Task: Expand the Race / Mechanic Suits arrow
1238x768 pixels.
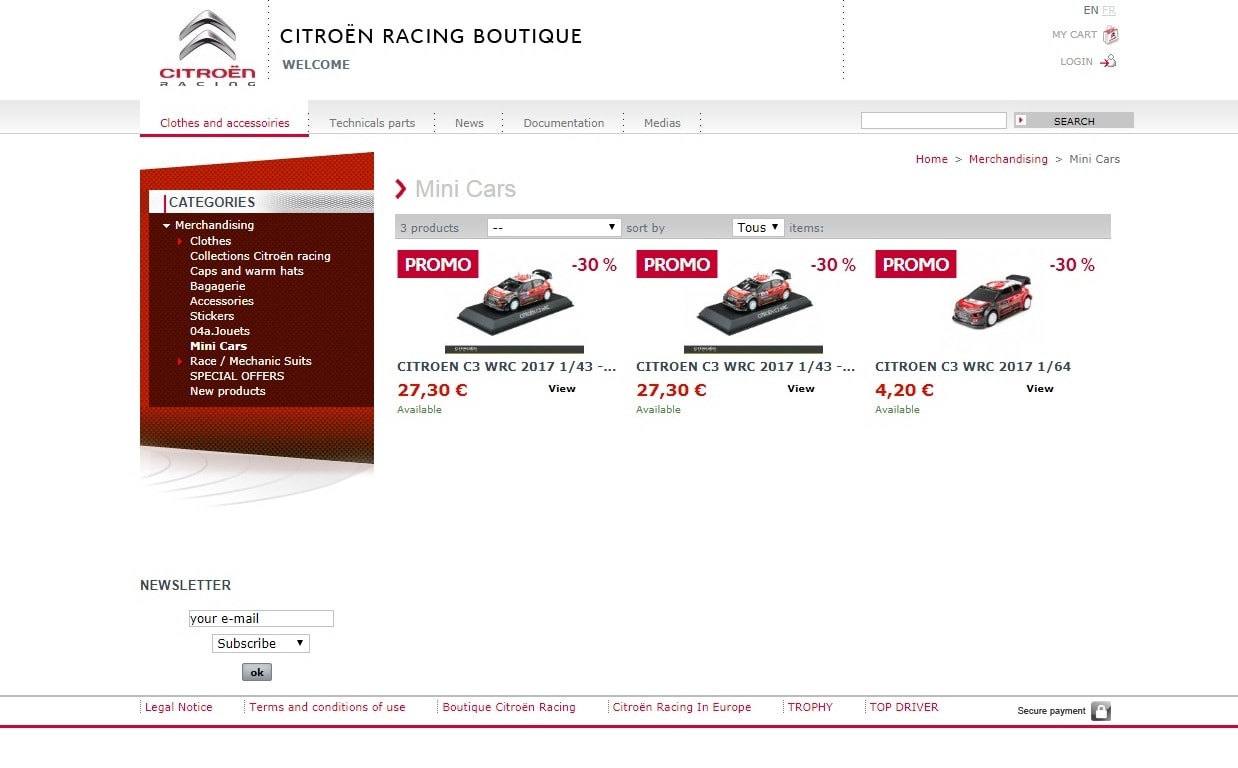Action: [x=181, y=361]
